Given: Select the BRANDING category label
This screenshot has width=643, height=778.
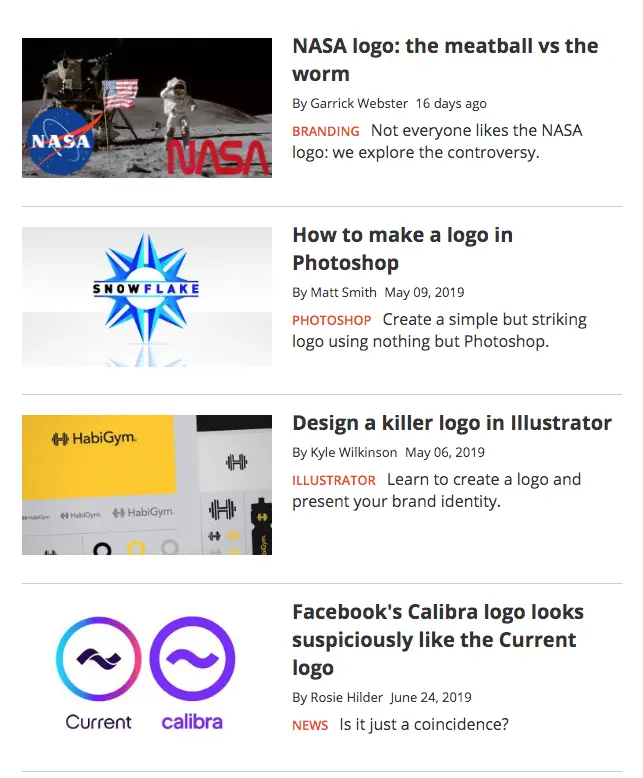Looking at the screenshot, I should 325,131.
